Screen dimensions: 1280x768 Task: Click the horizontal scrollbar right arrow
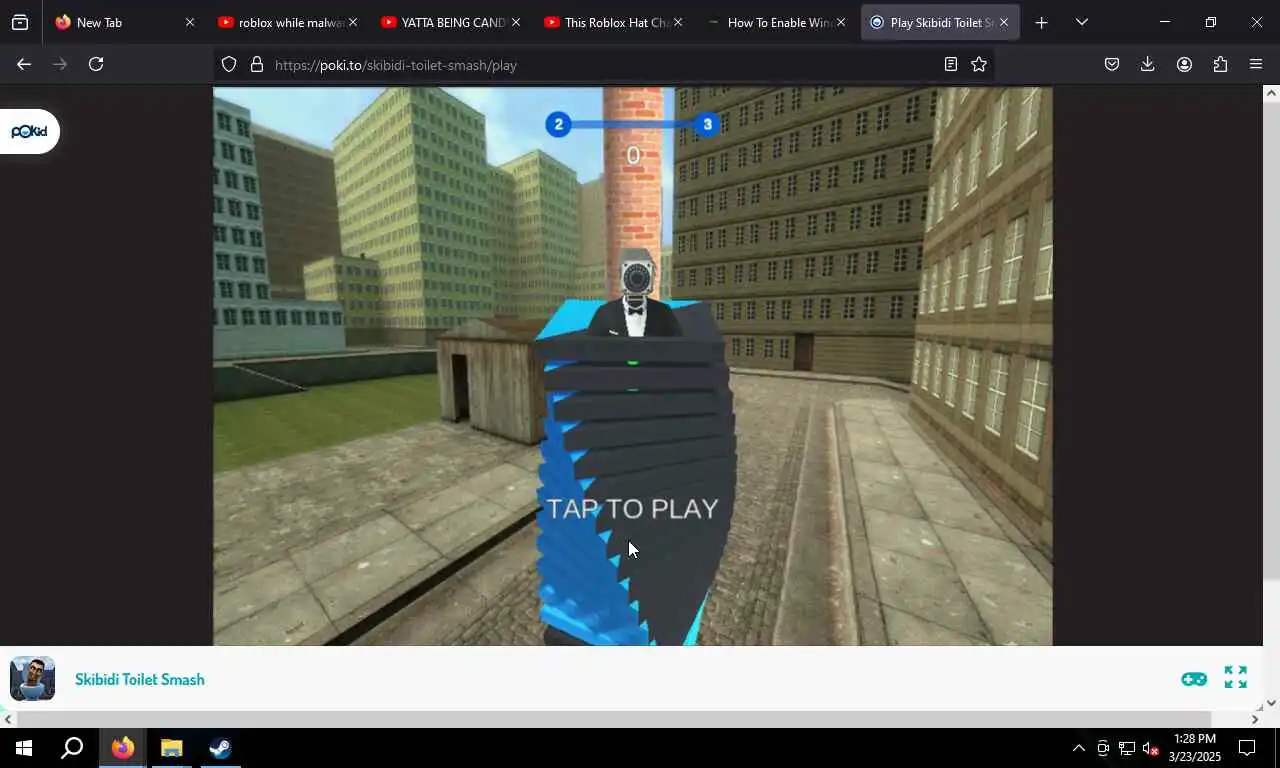1255,719
